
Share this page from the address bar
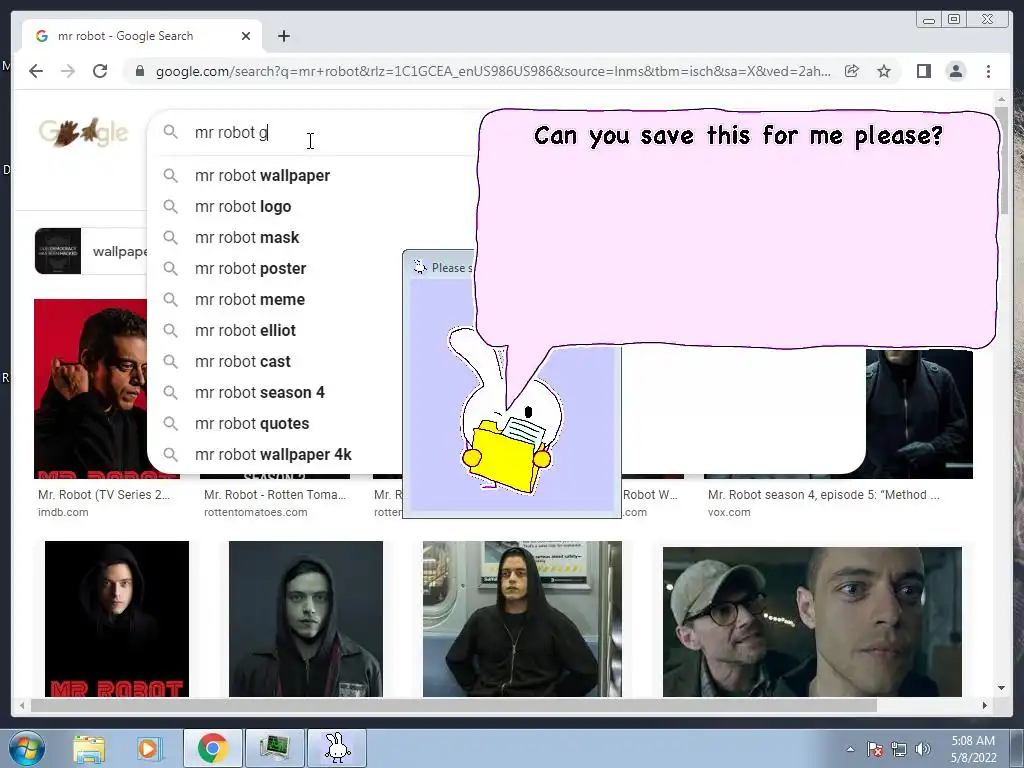click(x=852, y=71)
